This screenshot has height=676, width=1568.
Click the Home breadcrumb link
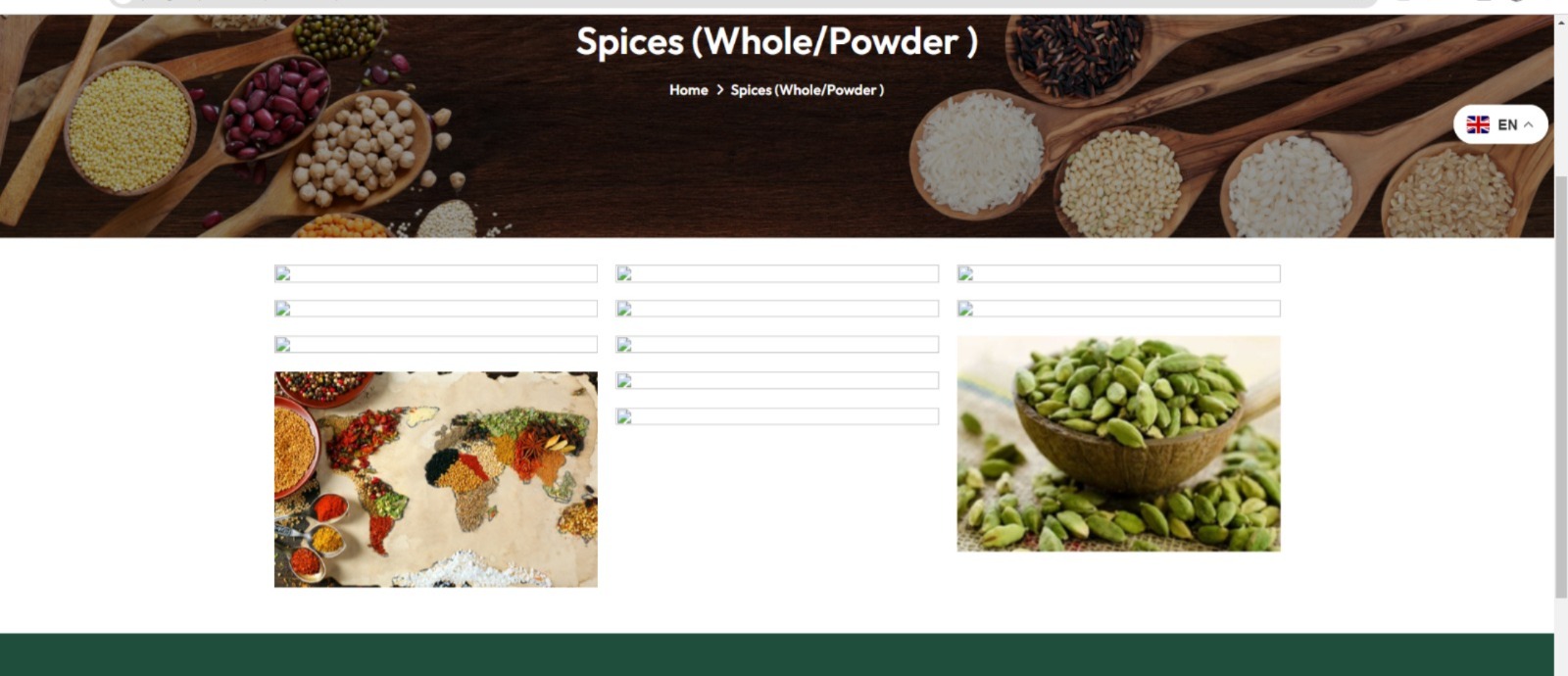(x=688, y=90)
